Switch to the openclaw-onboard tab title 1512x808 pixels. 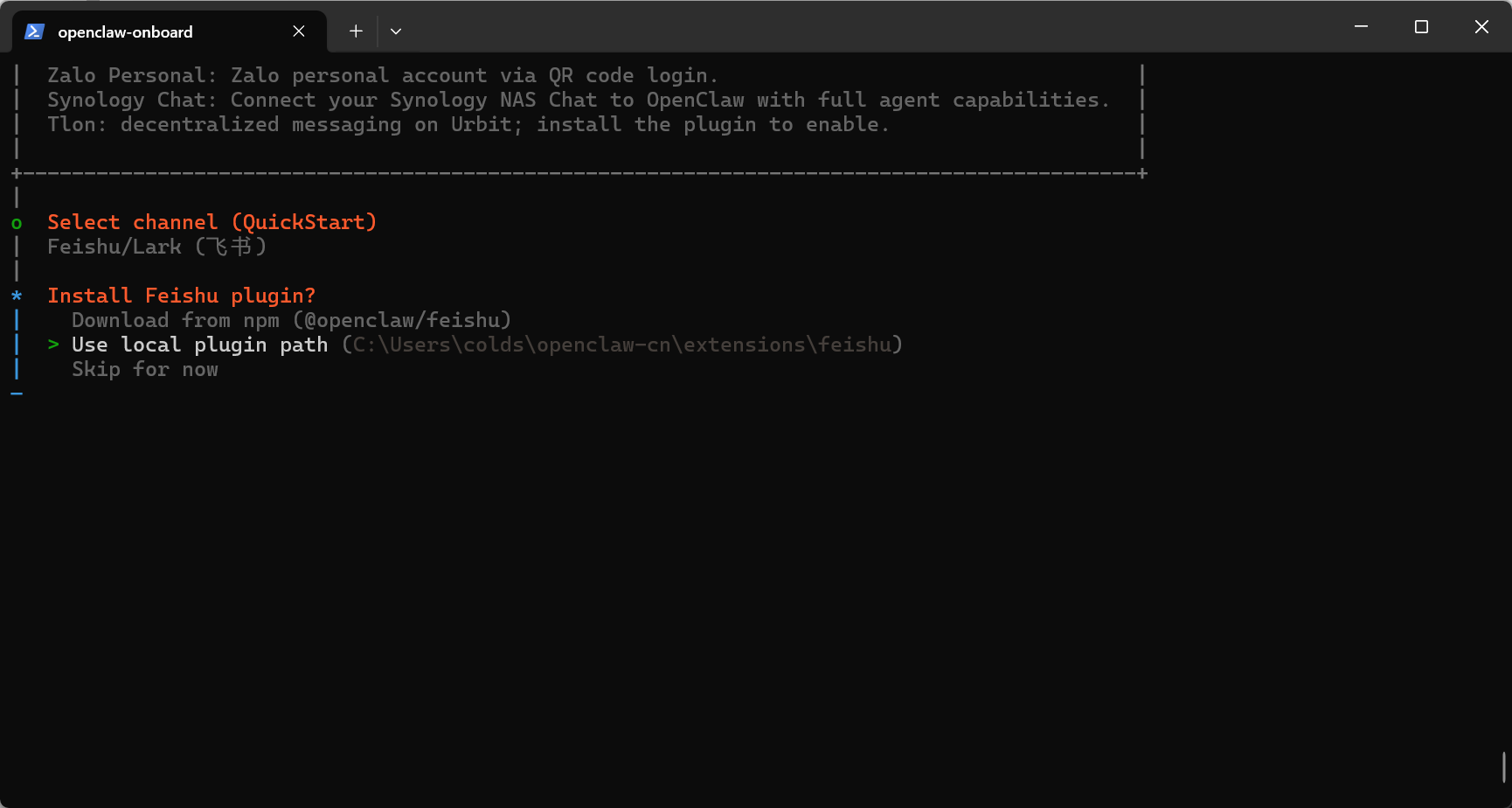[125, 32]
